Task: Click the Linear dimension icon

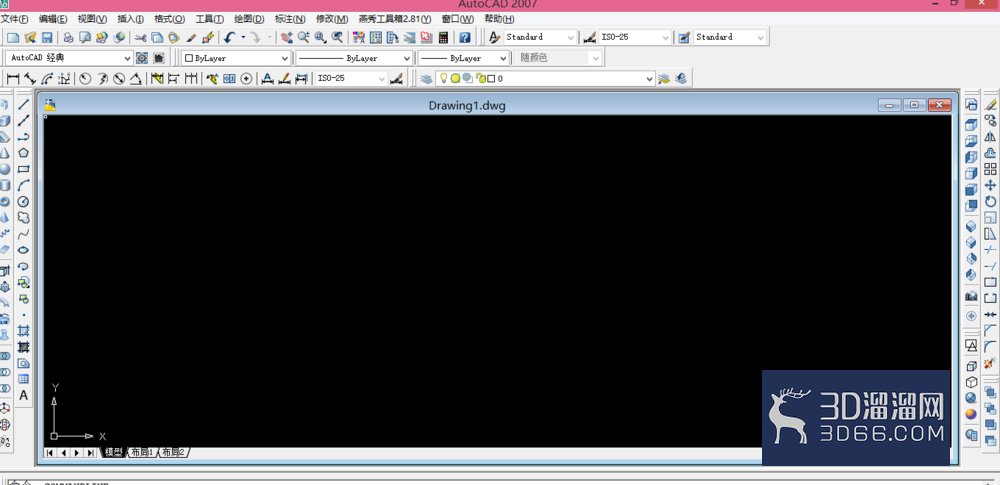Action: (x=13, y=78)
